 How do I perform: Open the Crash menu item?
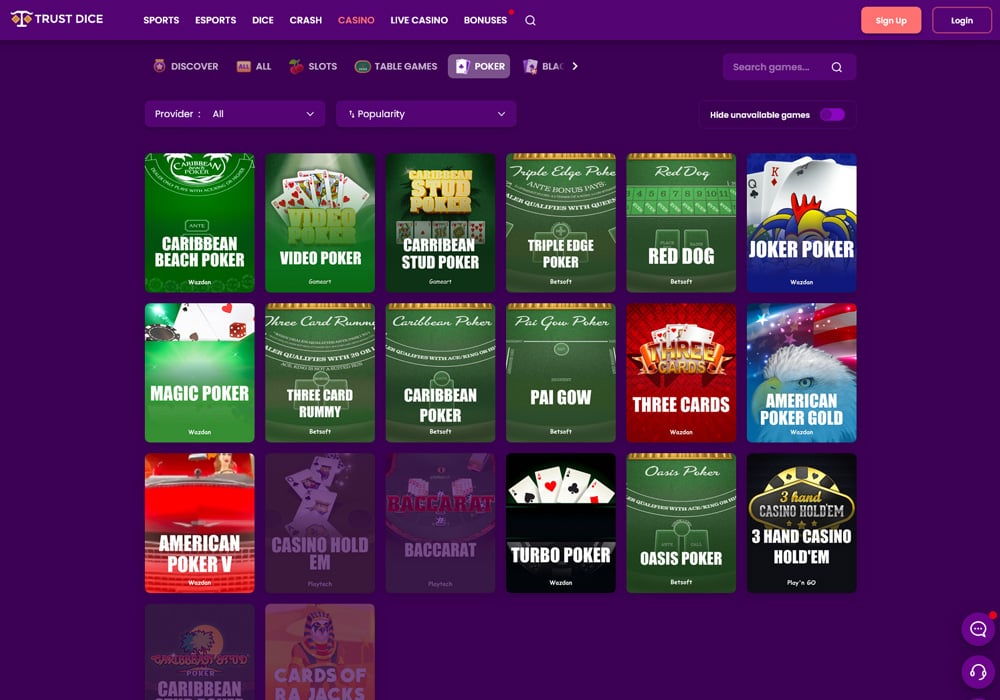tap(305, 20)
